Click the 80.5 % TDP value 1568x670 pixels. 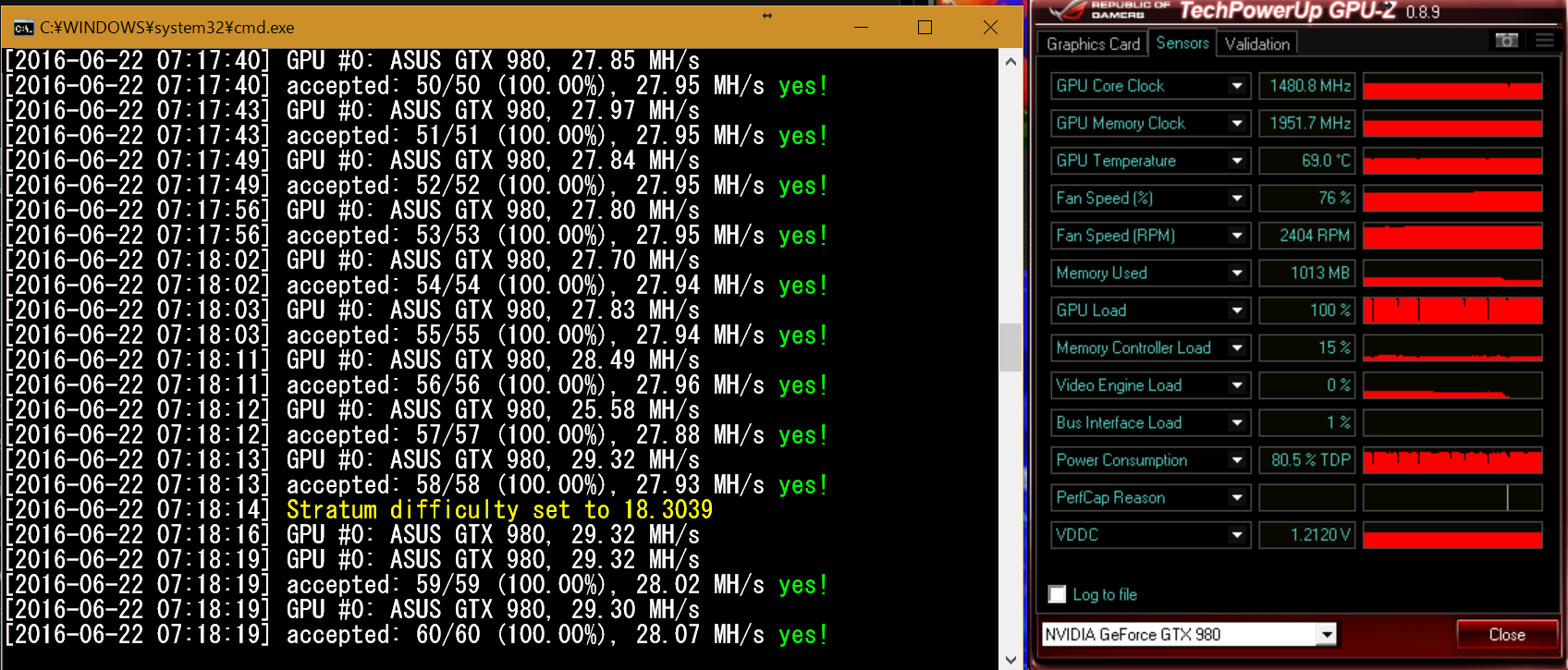(x=1307, y=460)
